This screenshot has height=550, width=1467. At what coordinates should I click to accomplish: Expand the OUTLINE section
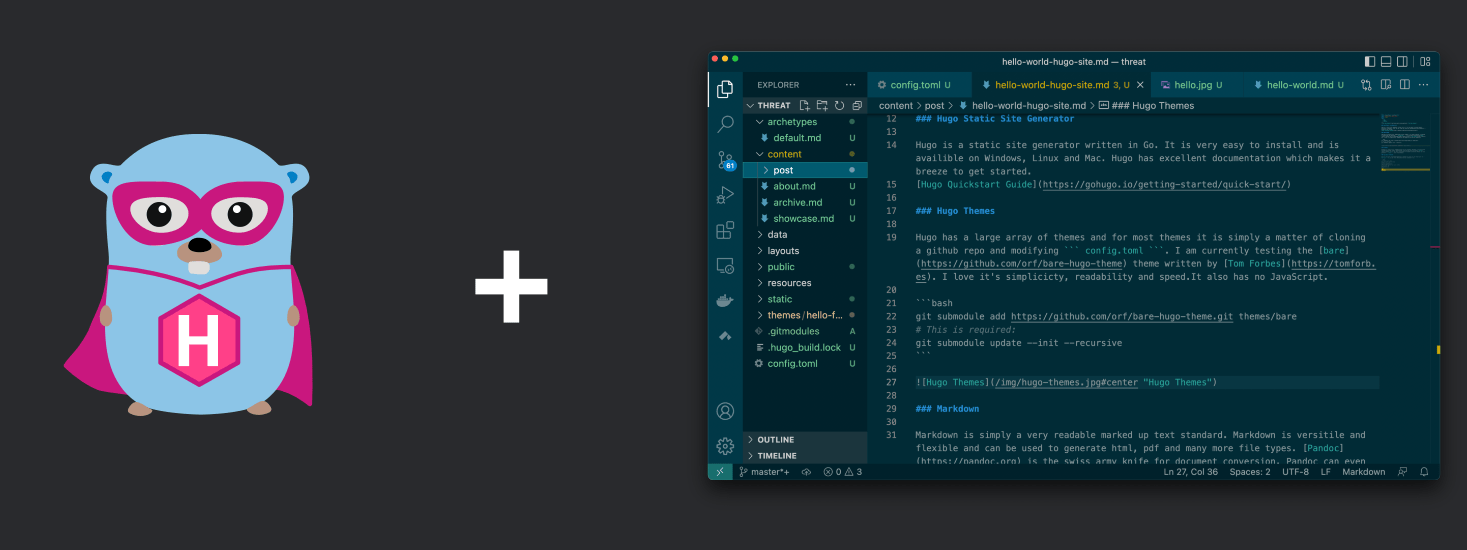coord(805,440)
